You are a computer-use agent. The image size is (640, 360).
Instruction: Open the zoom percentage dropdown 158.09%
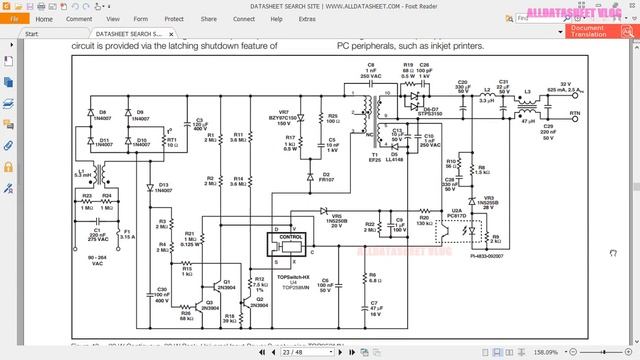point(565,352)
